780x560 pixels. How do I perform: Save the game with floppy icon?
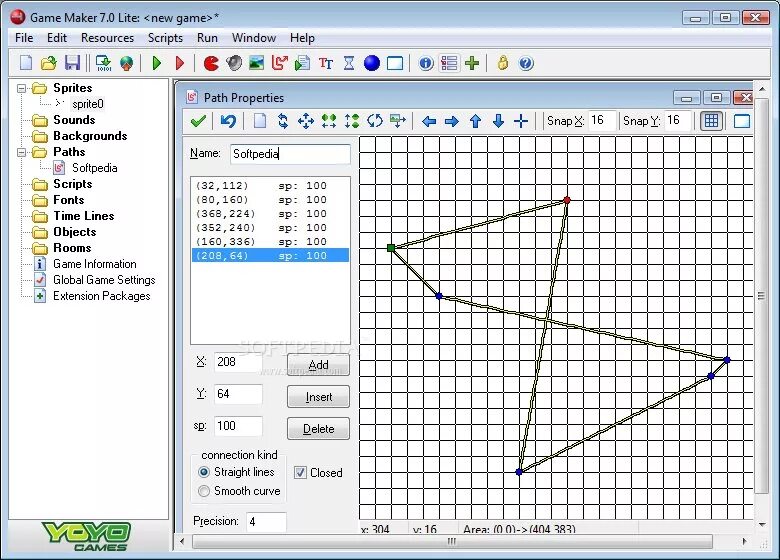[x=73, y=63]
